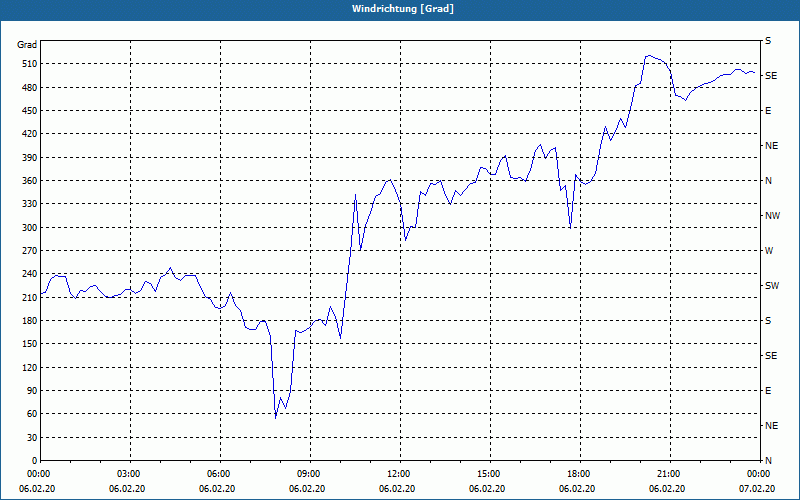Click the W compass label on right axis
The image size is (800, 500).
(x=769, y=251)
